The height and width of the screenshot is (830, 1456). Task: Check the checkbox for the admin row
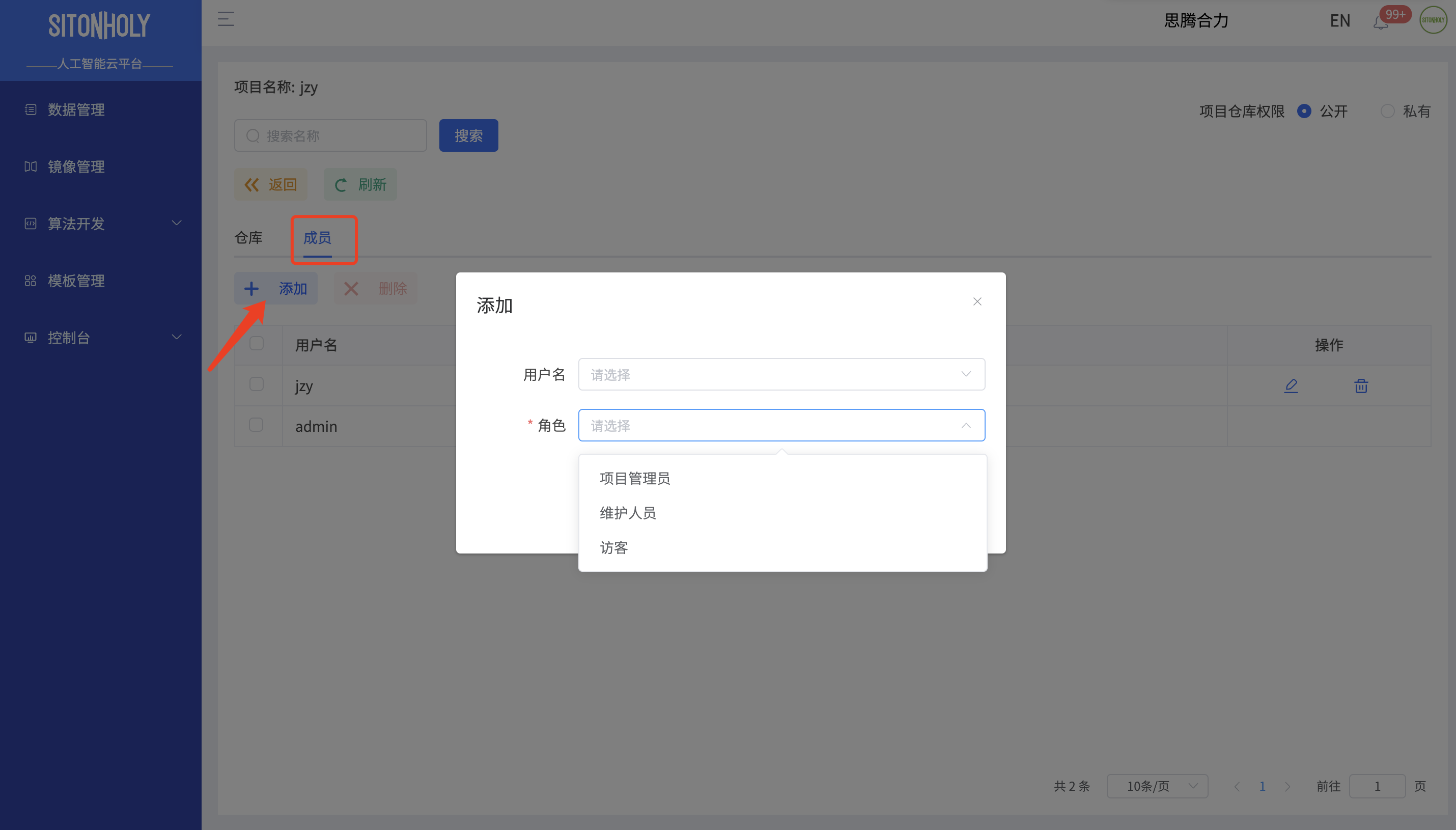coord(257,425)
